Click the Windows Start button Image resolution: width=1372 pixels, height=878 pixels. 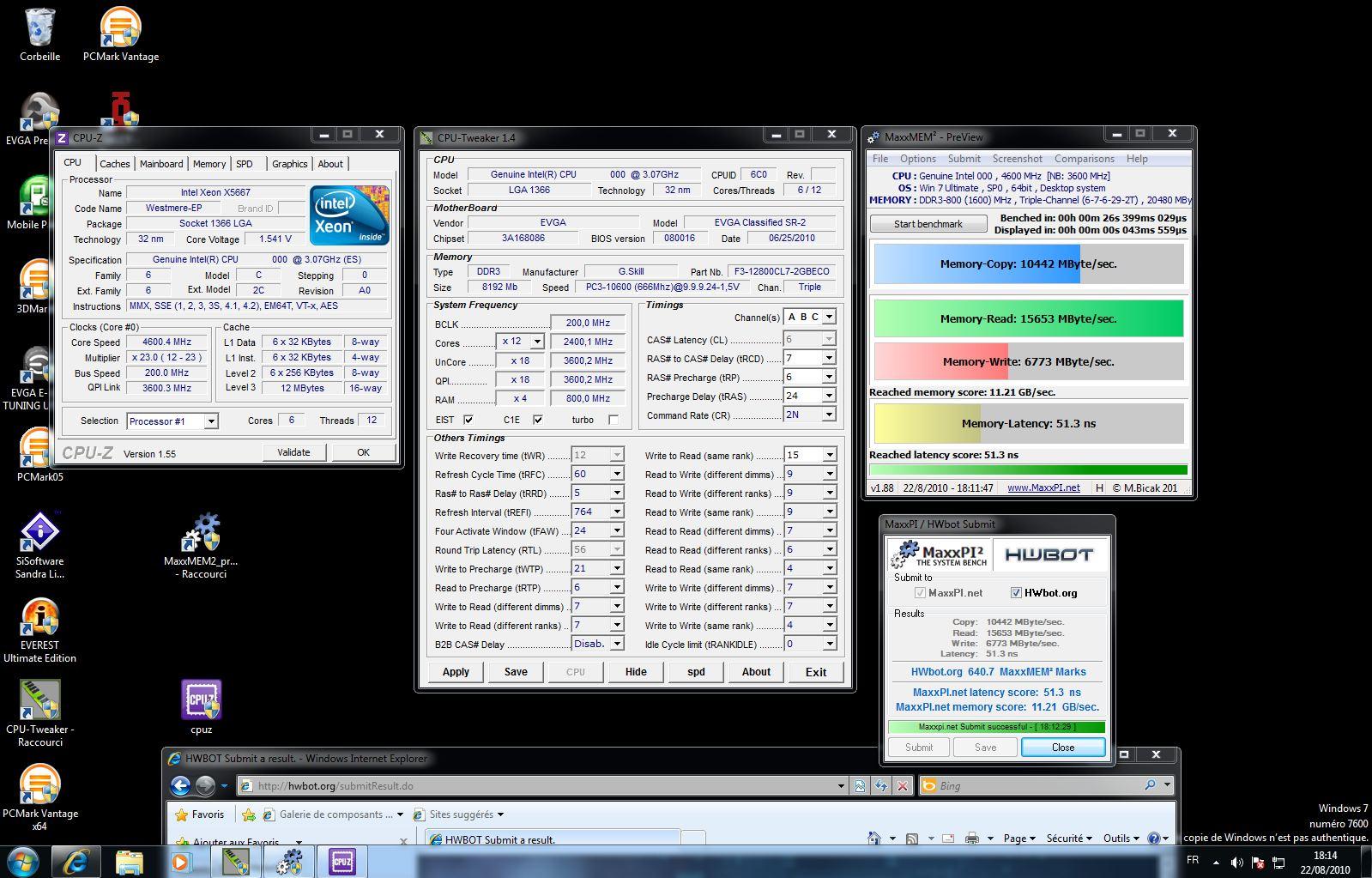point(22,861)
